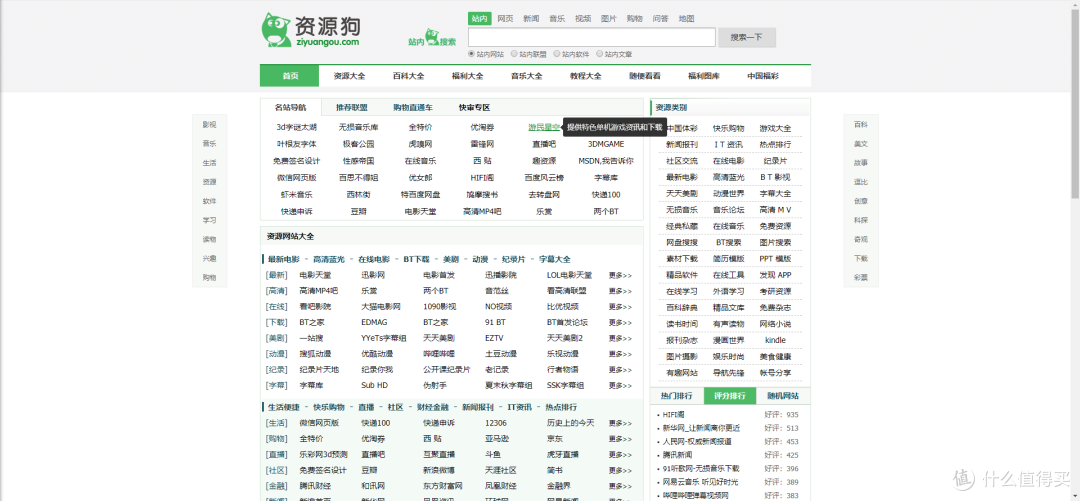Open 91听歌网-无损音乐下载 in the ranking list
The image size is (1080, 501).
pos(700,468)
